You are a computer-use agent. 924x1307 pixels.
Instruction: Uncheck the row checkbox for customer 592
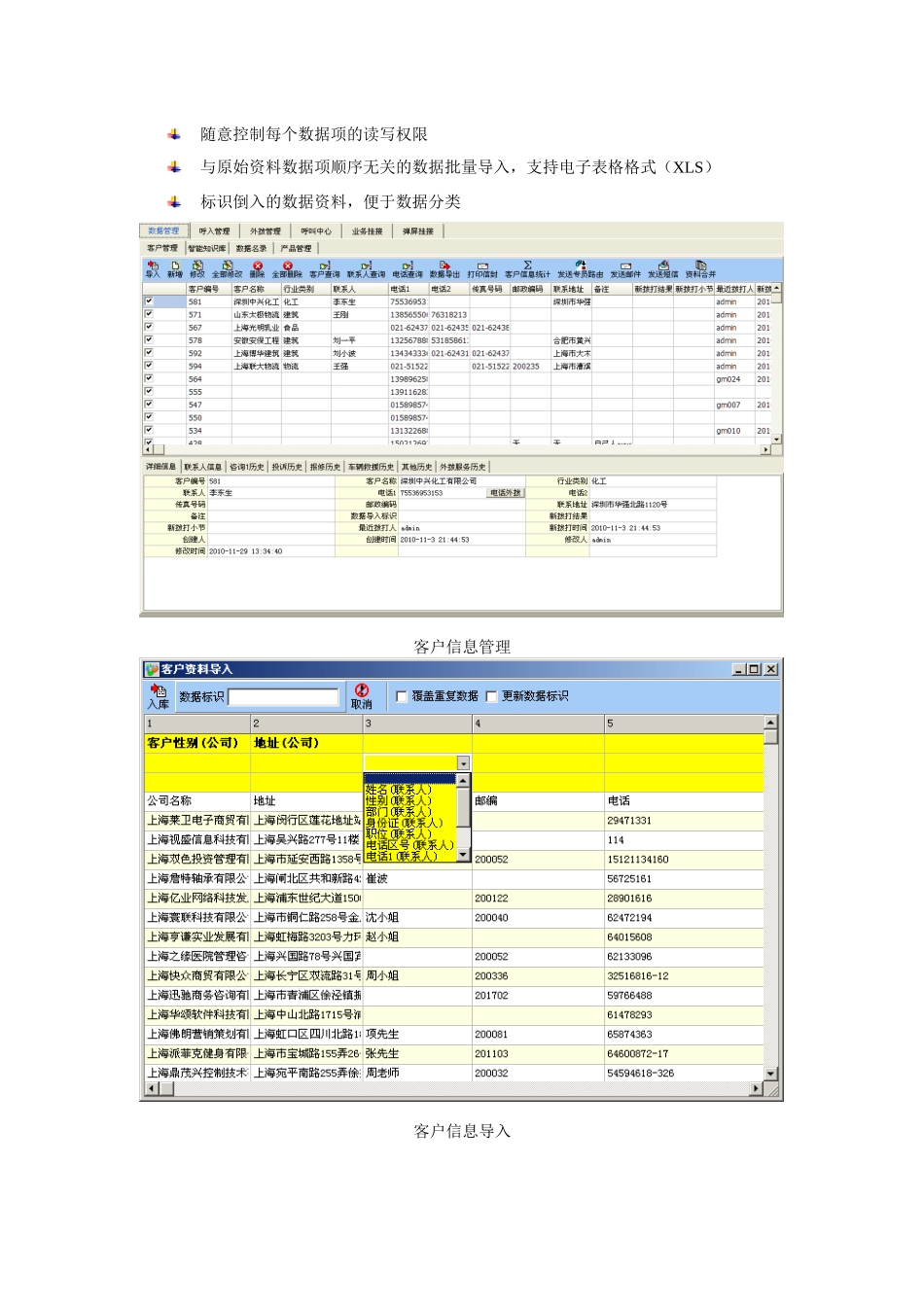(x=149, y=353)
